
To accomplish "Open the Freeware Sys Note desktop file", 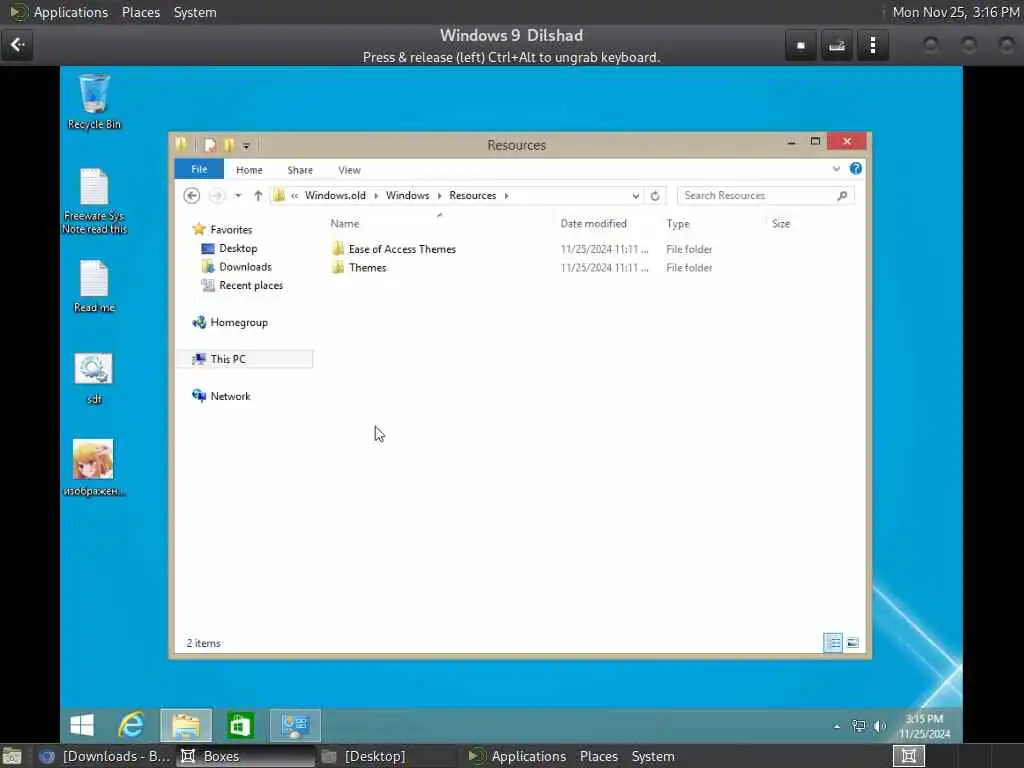I will click(94, 201).
